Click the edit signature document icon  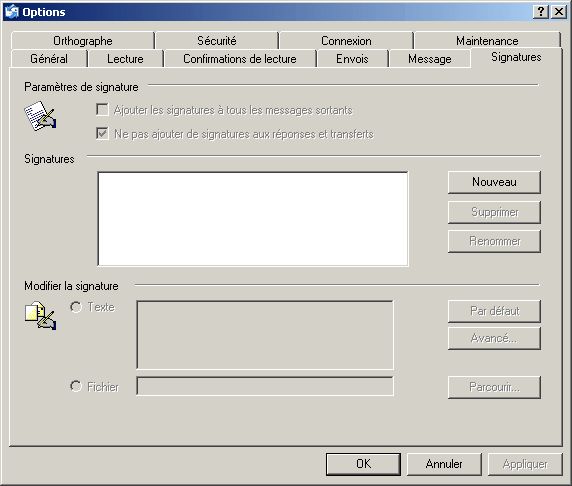[40, 315]
